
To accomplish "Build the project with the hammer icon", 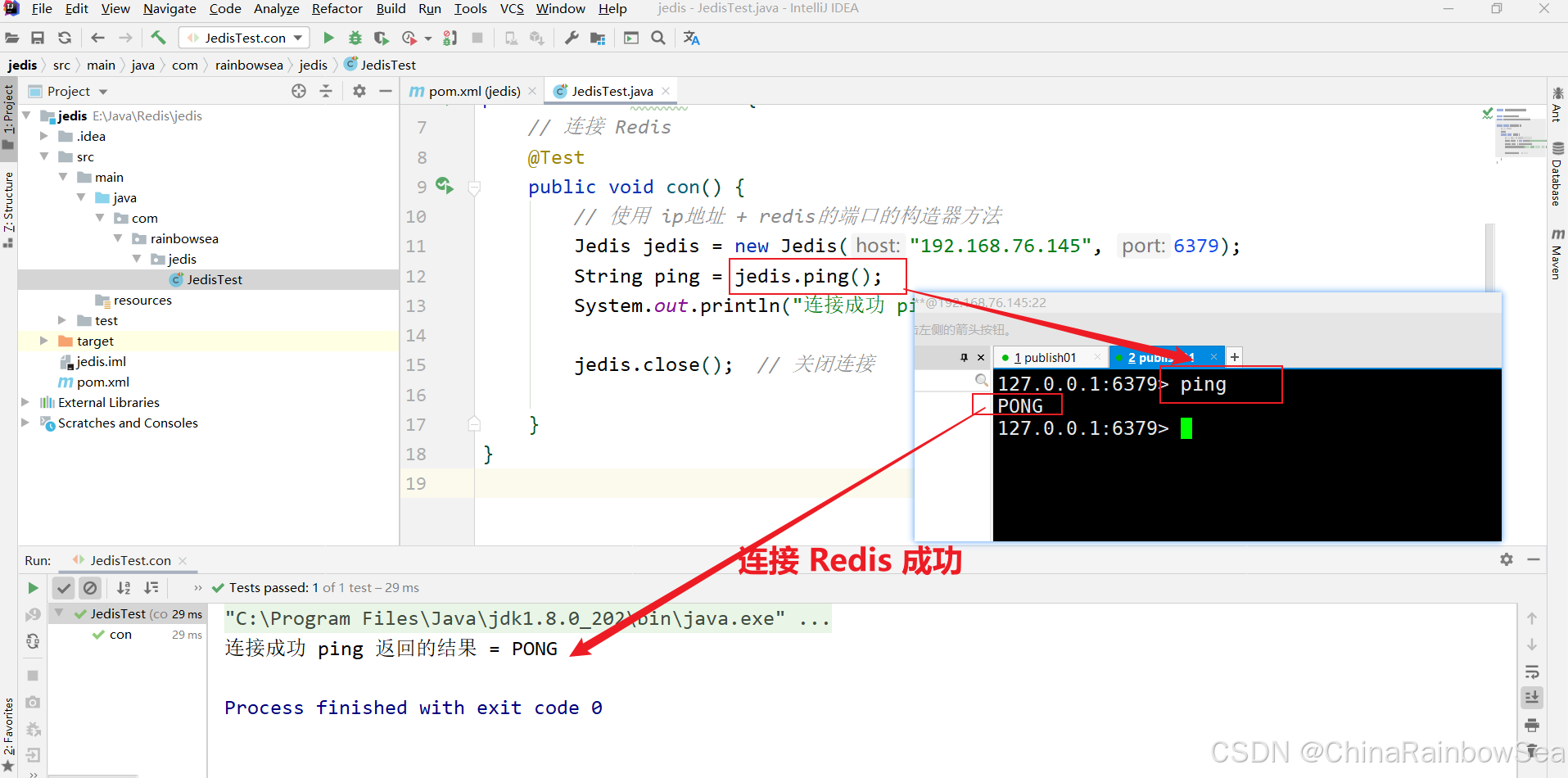I will pos(159,38).
